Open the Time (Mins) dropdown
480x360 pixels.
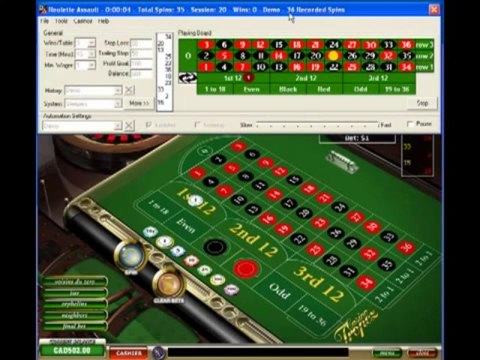[92, 54]
